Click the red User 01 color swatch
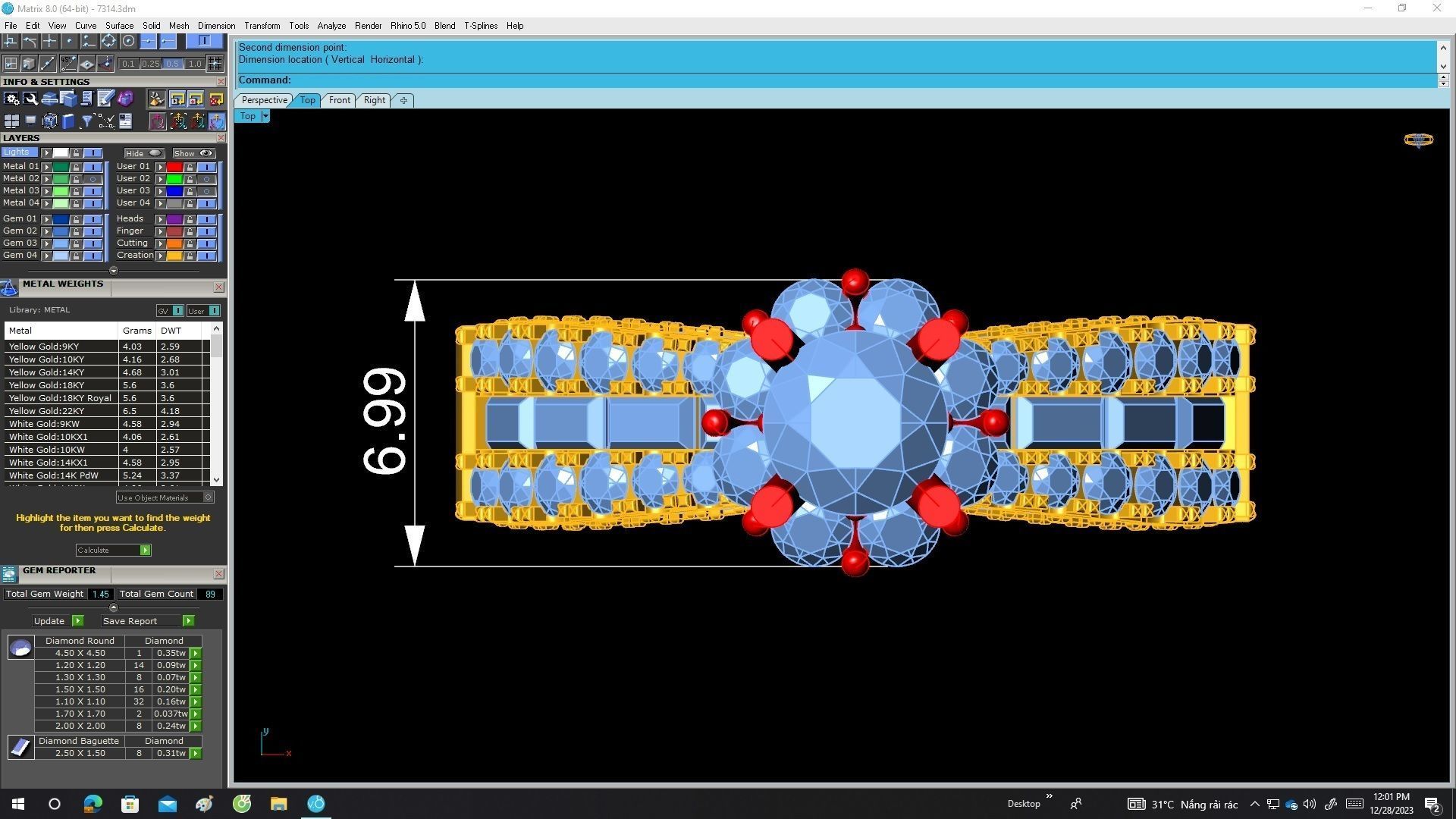This screenshot has width=1456, height=819. 174,167
